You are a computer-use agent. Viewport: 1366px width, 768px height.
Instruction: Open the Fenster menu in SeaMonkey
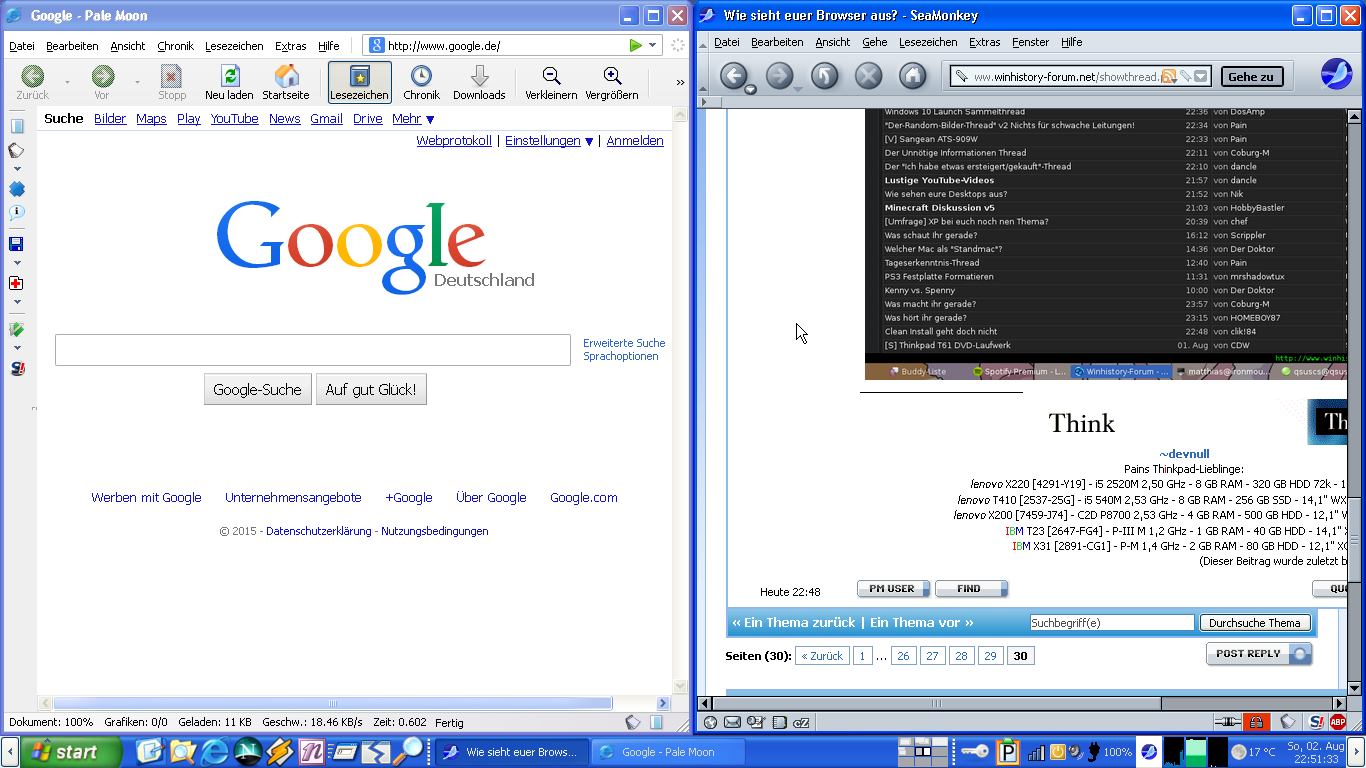point(1030,42)
